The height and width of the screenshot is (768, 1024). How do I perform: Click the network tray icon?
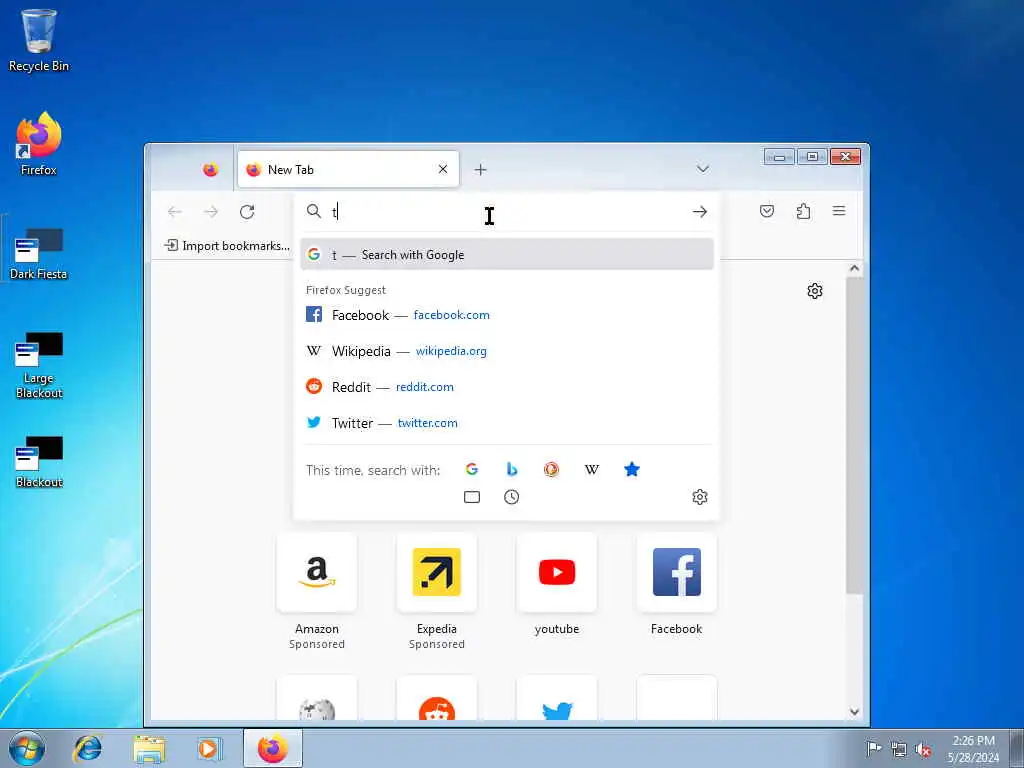[x=899, y=749]
